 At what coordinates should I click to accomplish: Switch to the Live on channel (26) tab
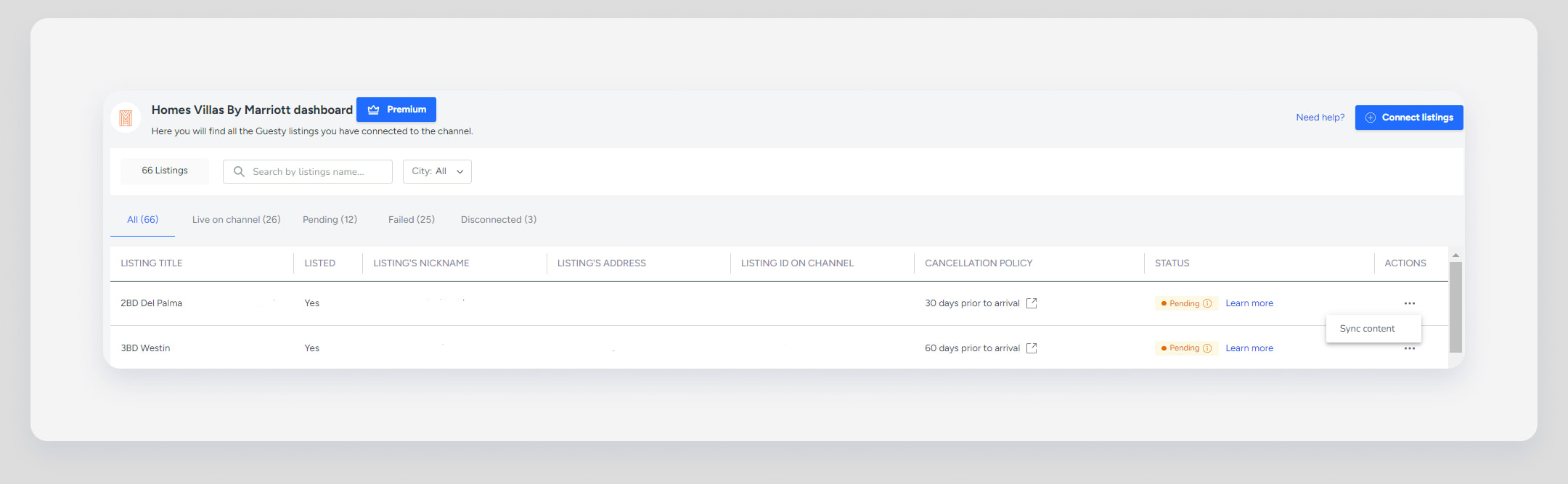[236, 220]
